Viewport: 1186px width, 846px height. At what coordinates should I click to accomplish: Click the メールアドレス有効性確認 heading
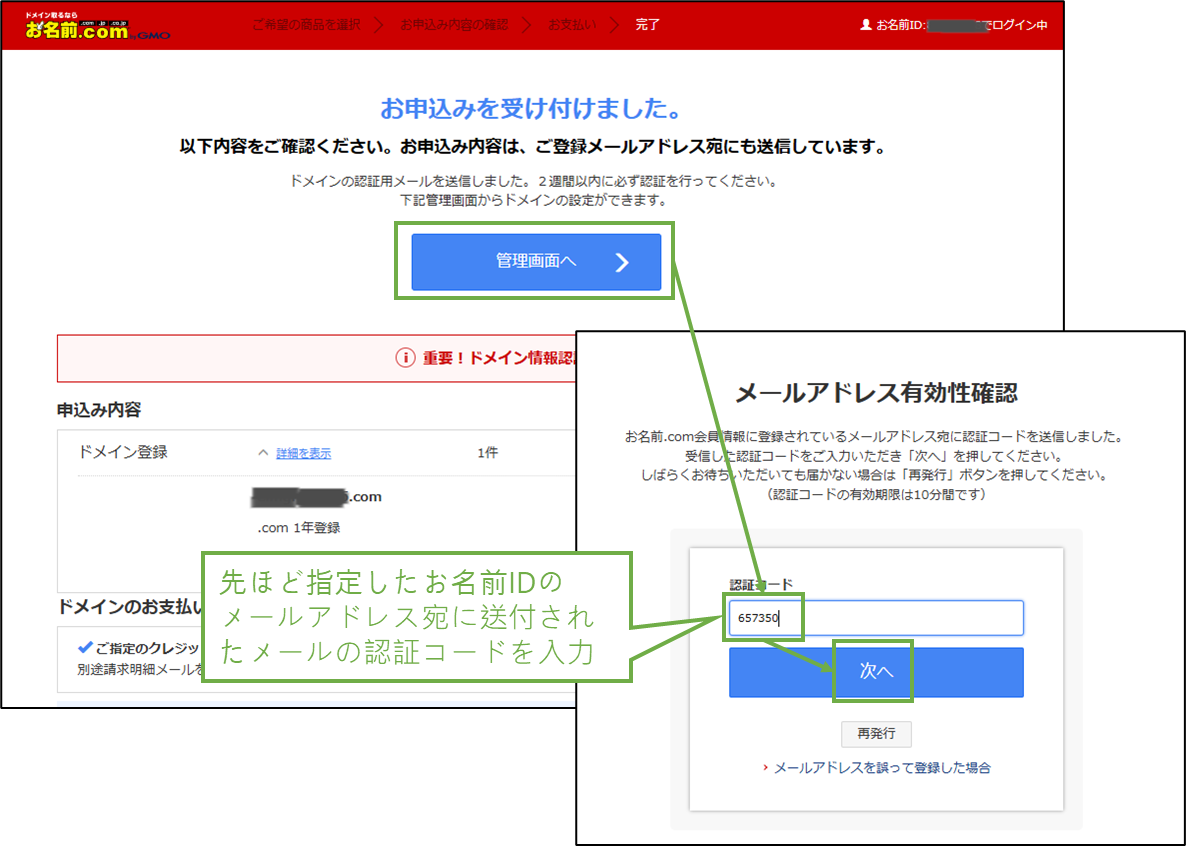click(876, 393)
